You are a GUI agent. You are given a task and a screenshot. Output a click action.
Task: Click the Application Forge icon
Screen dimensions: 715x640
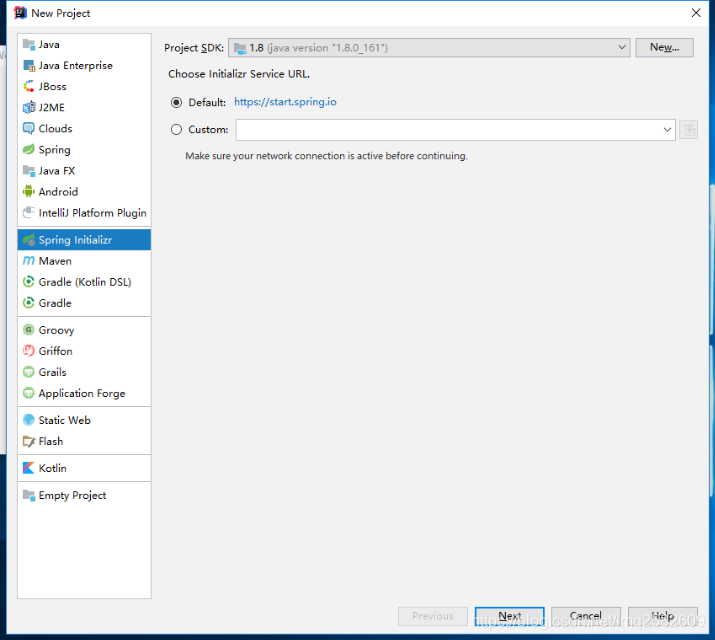(29, 393)
